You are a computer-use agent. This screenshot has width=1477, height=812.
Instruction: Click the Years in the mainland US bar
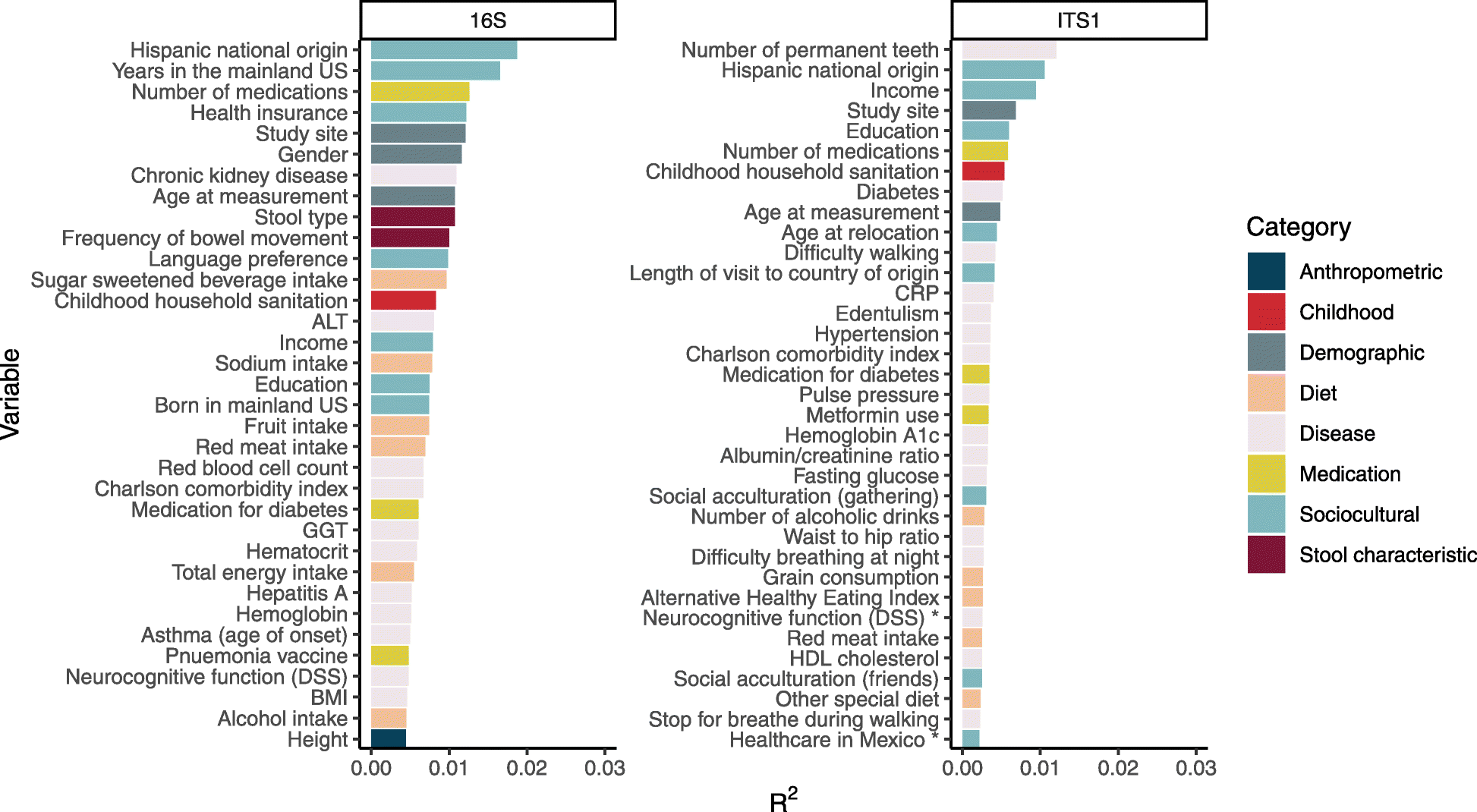pyautogui.click(x=436, y=71)
